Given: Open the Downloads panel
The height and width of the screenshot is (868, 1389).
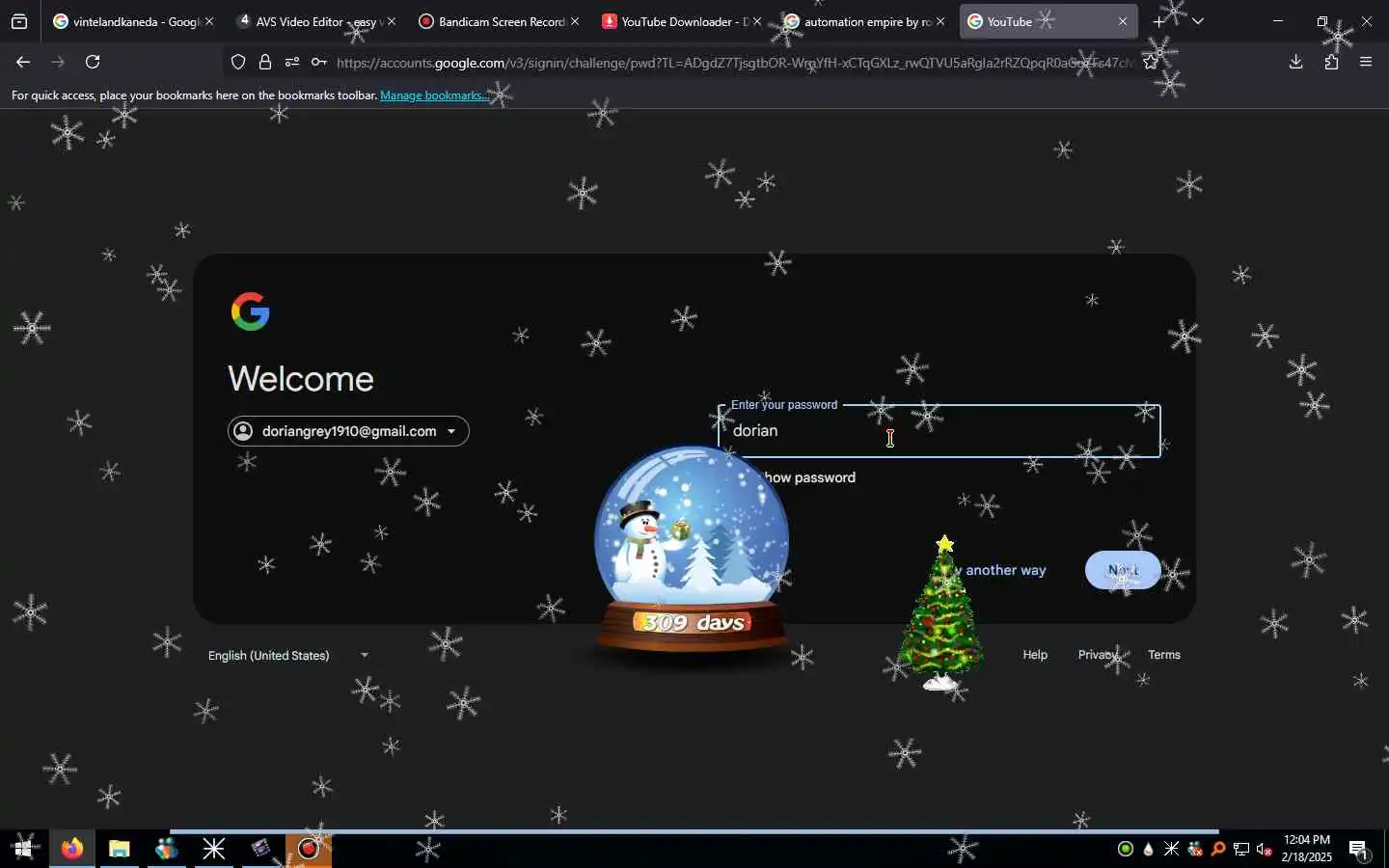Looking at the screenshot, I should 1295,63.
